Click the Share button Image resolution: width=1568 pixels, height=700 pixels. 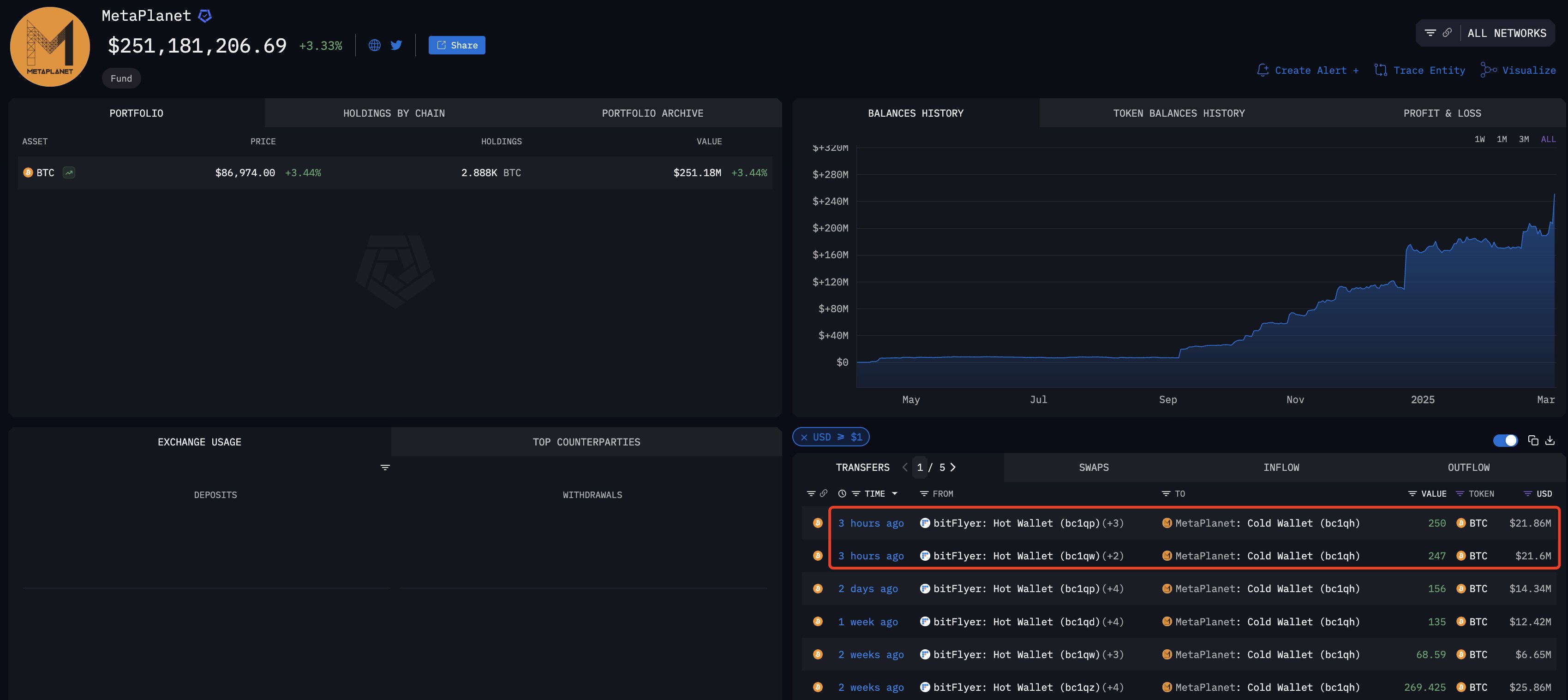456,45
